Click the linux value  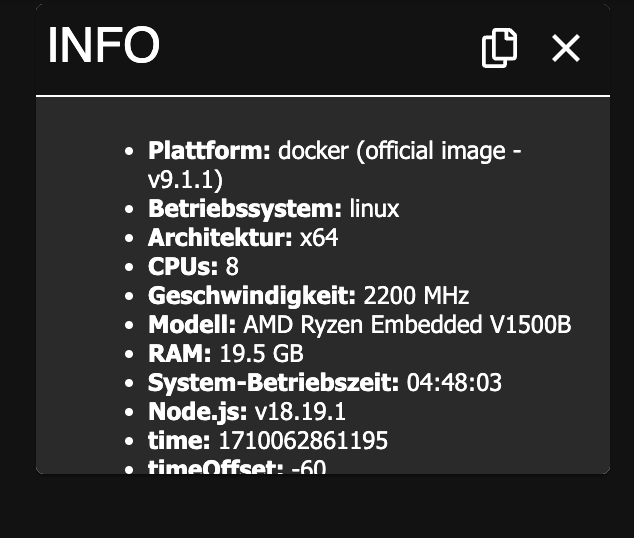[x=374, y=209]
